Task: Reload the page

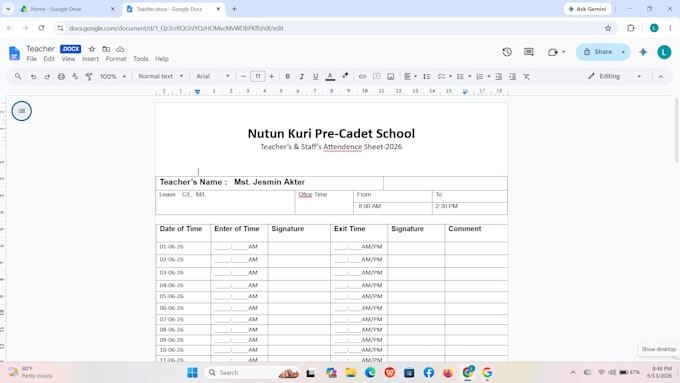Action: [x=41, y=28]
